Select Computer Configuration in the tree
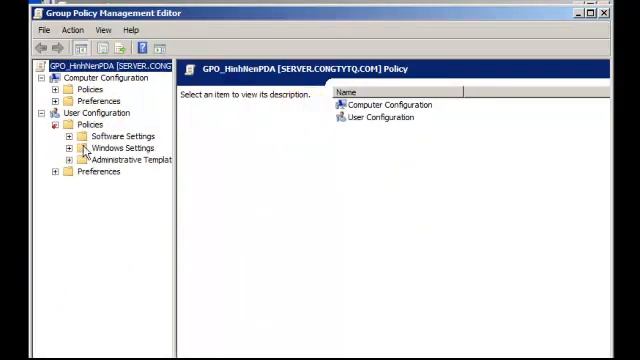 [106, 78]
